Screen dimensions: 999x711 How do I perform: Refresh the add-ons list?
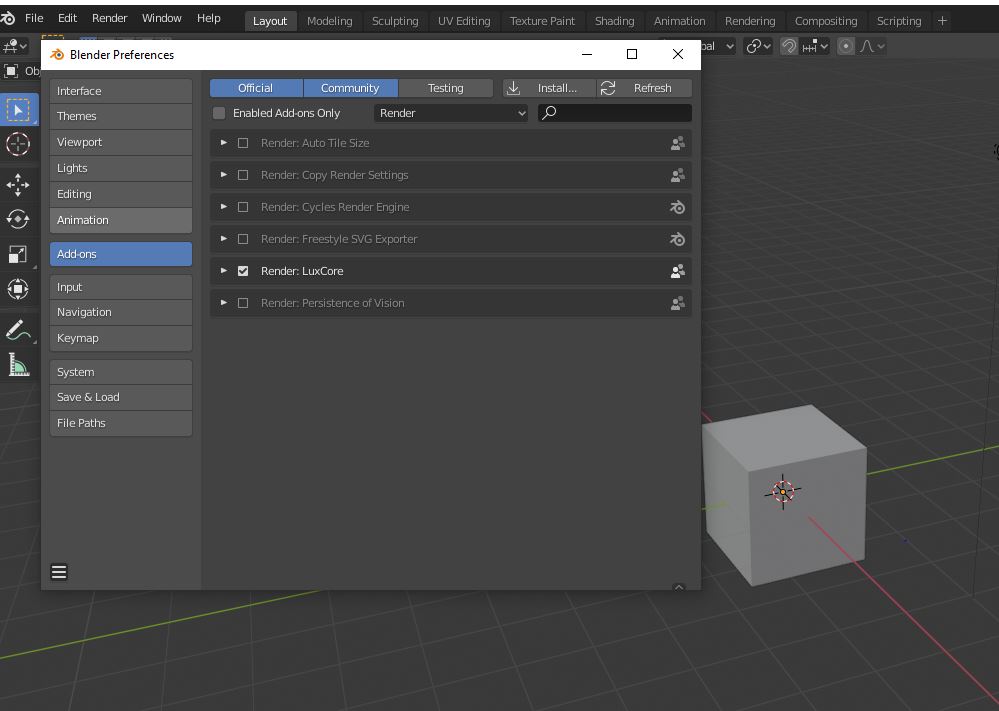click(644, 88)
